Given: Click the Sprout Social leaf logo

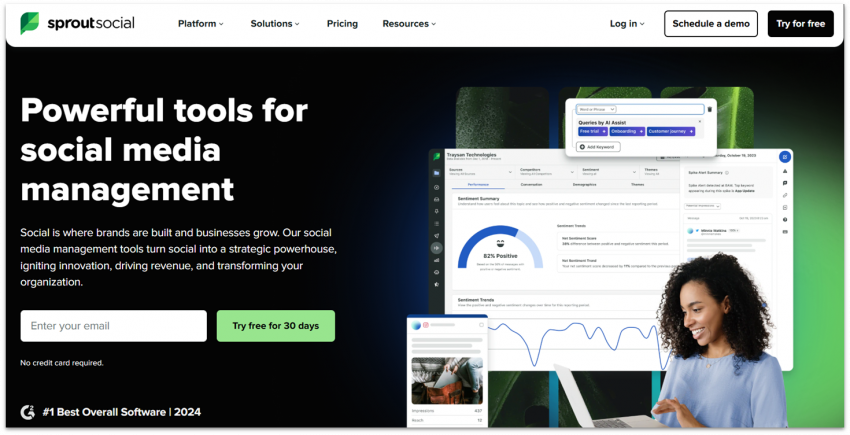Looking at the screenshot, I should (x=30, y=24).
